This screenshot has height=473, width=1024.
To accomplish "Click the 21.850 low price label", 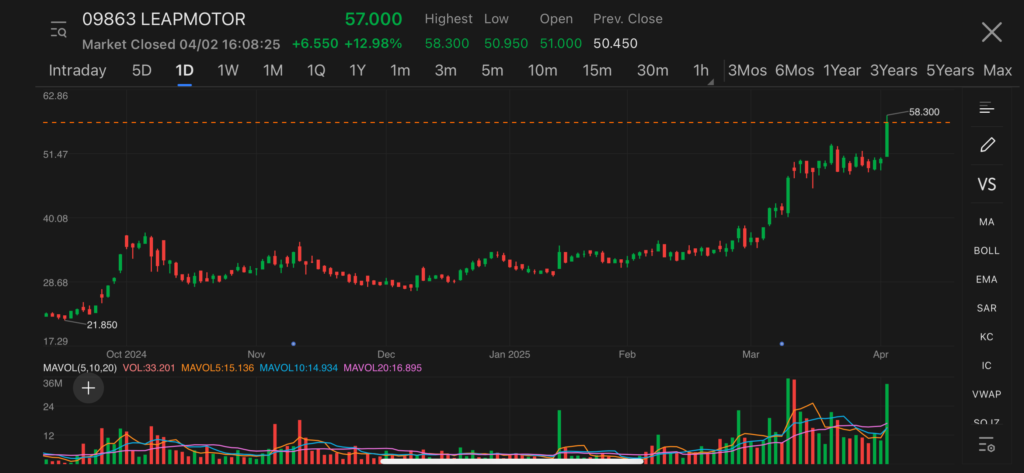I will 102,325.
